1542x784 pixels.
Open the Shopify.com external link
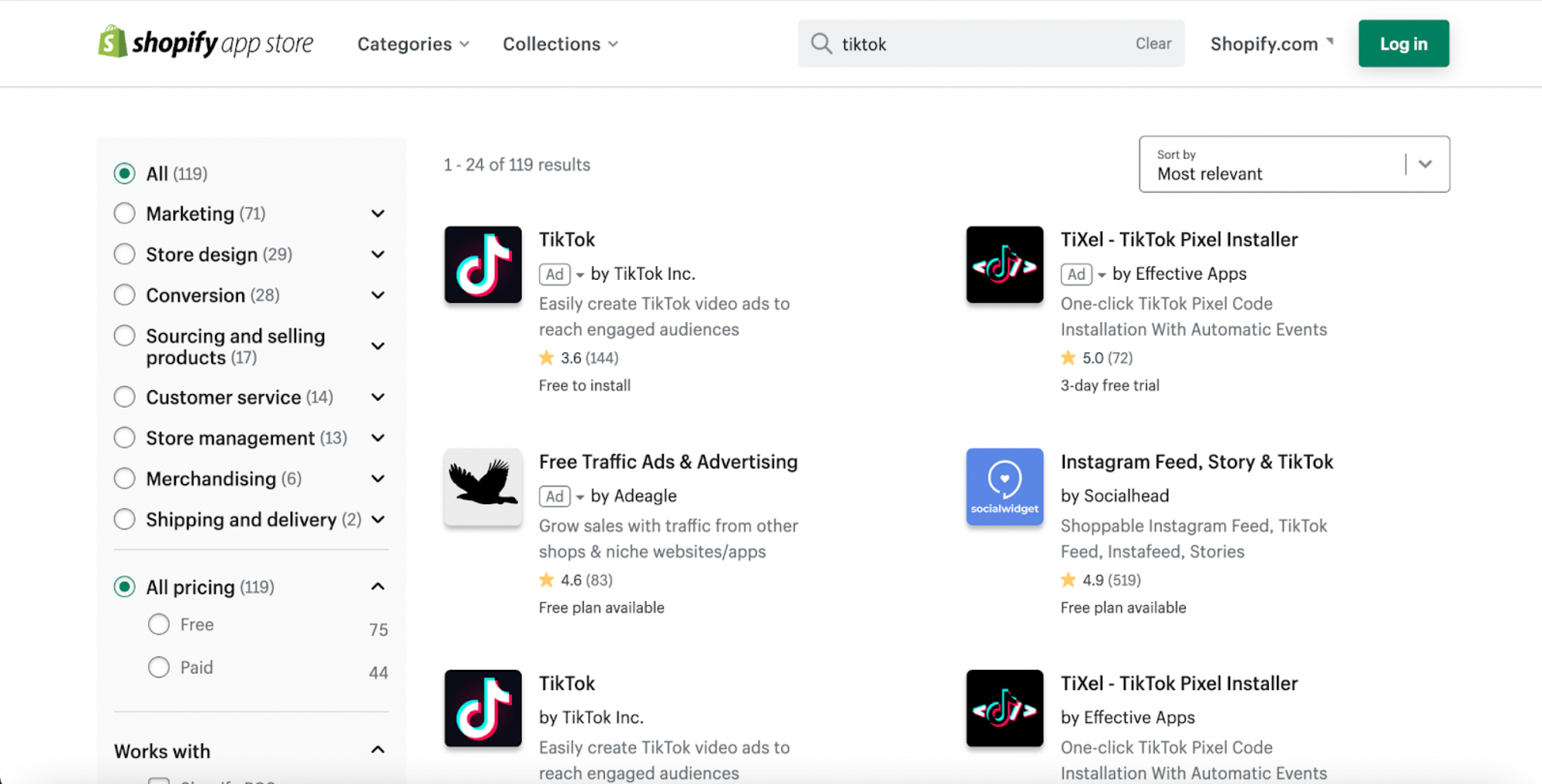(x=1271, y=44)
